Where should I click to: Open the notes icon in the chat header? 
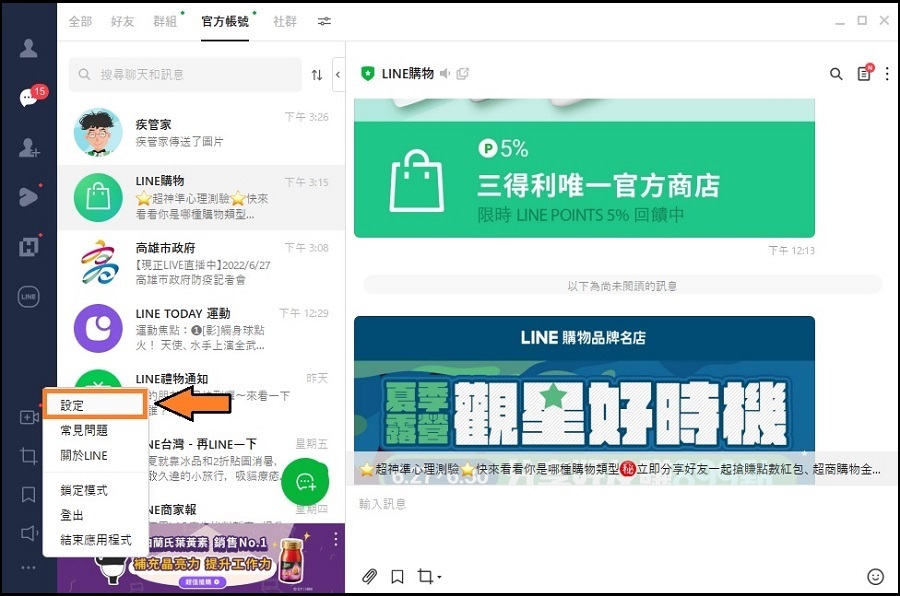coord(864,74)
